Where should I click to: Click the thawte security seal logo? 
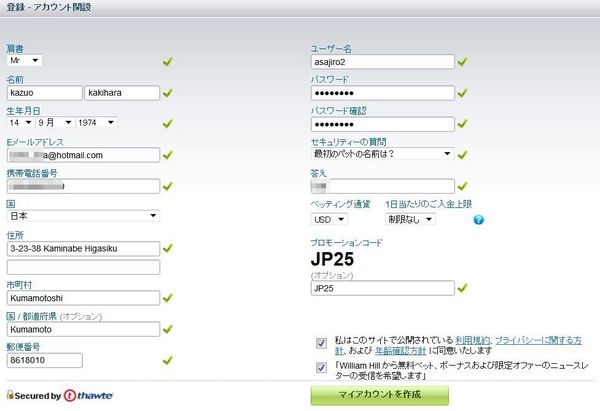click(88, 395)
